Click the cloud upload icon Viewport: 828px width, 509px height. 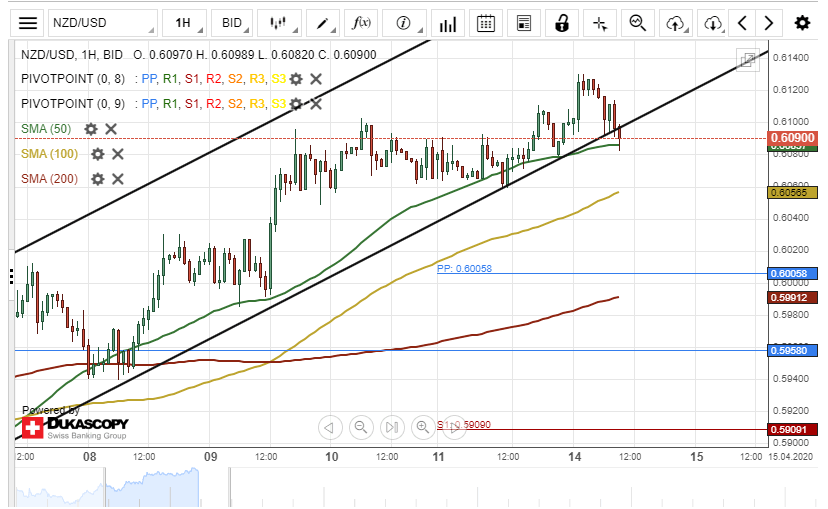point(675,23)
